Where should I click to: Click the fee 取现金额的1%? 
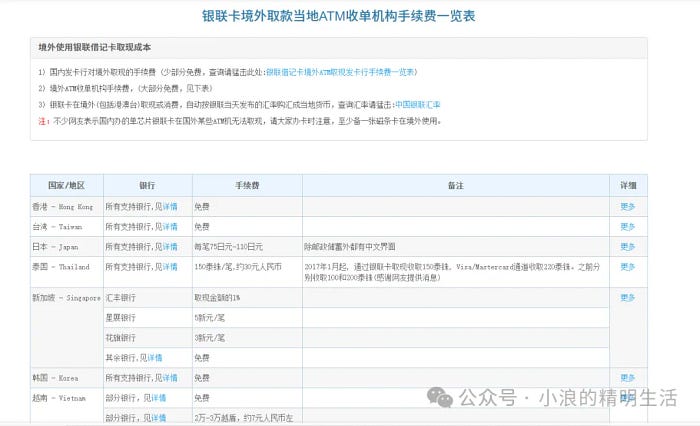217,297
